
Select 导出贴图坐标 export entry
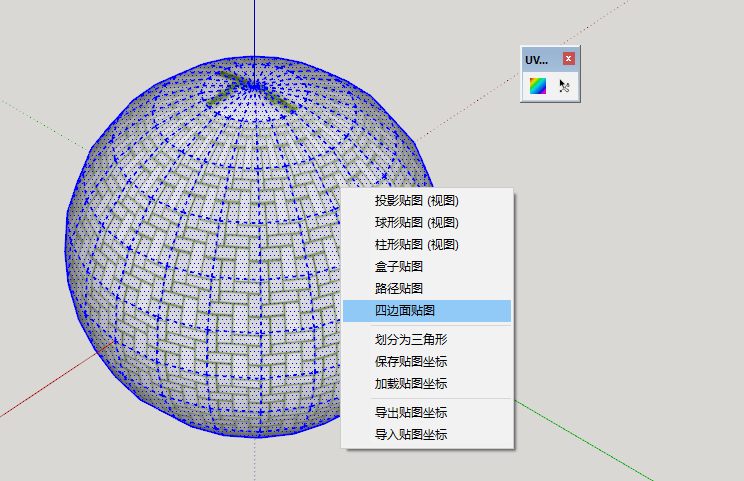(411, 413)
